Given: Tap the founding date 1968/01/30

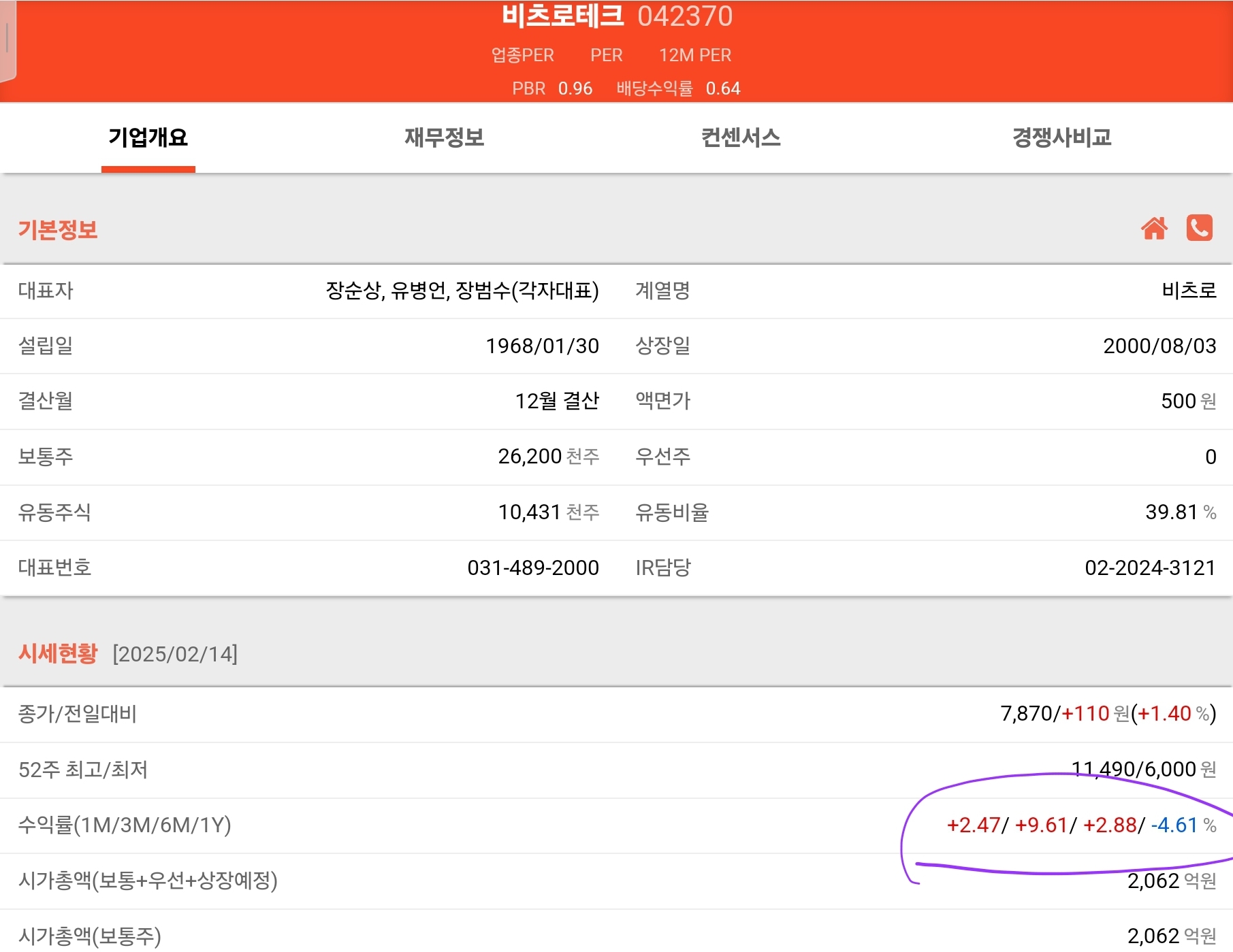Looking at the screenshot, I should (542, 346).
